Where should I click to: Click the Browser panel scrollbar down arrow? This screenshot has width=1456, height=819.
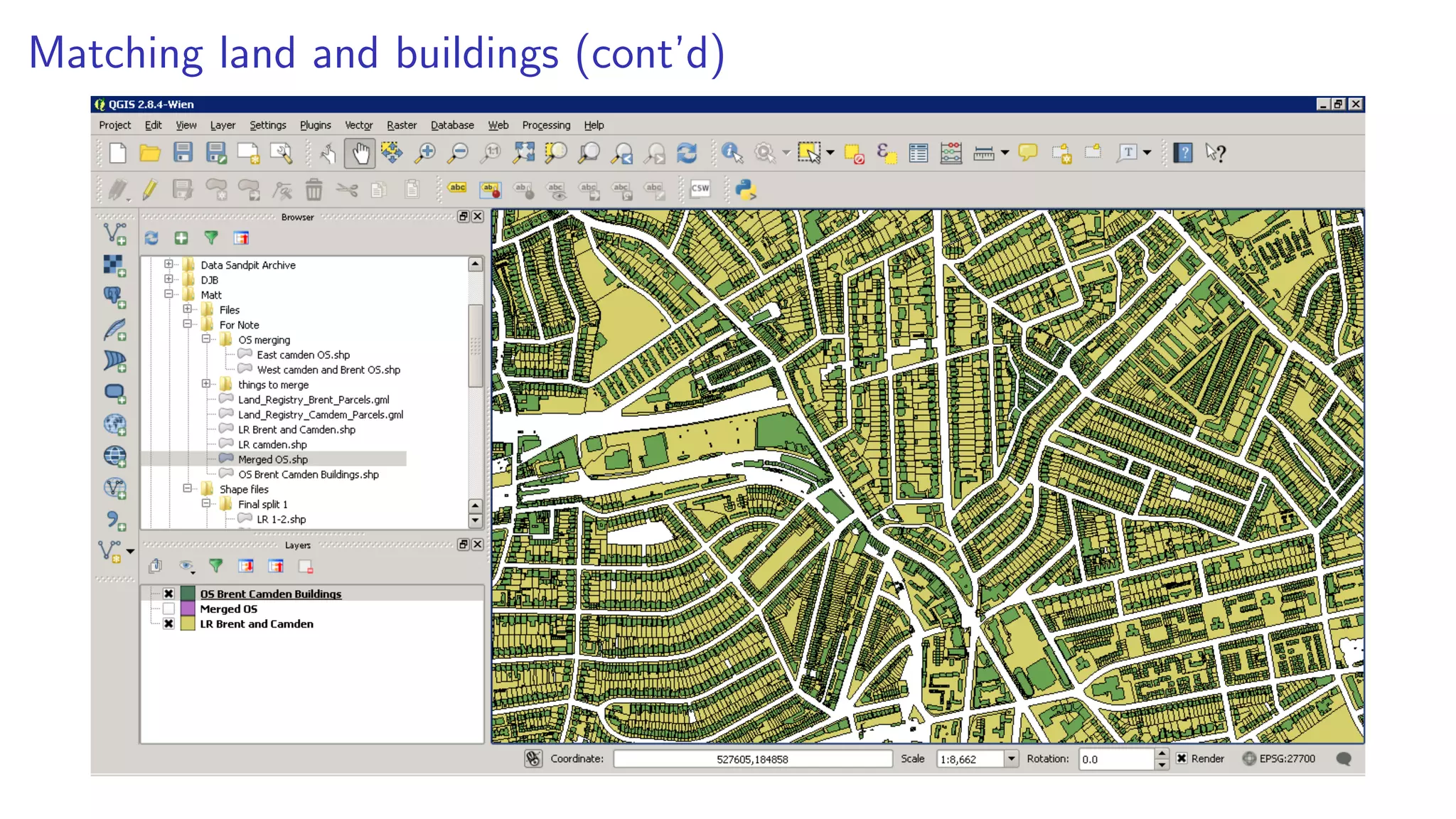(x=476, y=520)
